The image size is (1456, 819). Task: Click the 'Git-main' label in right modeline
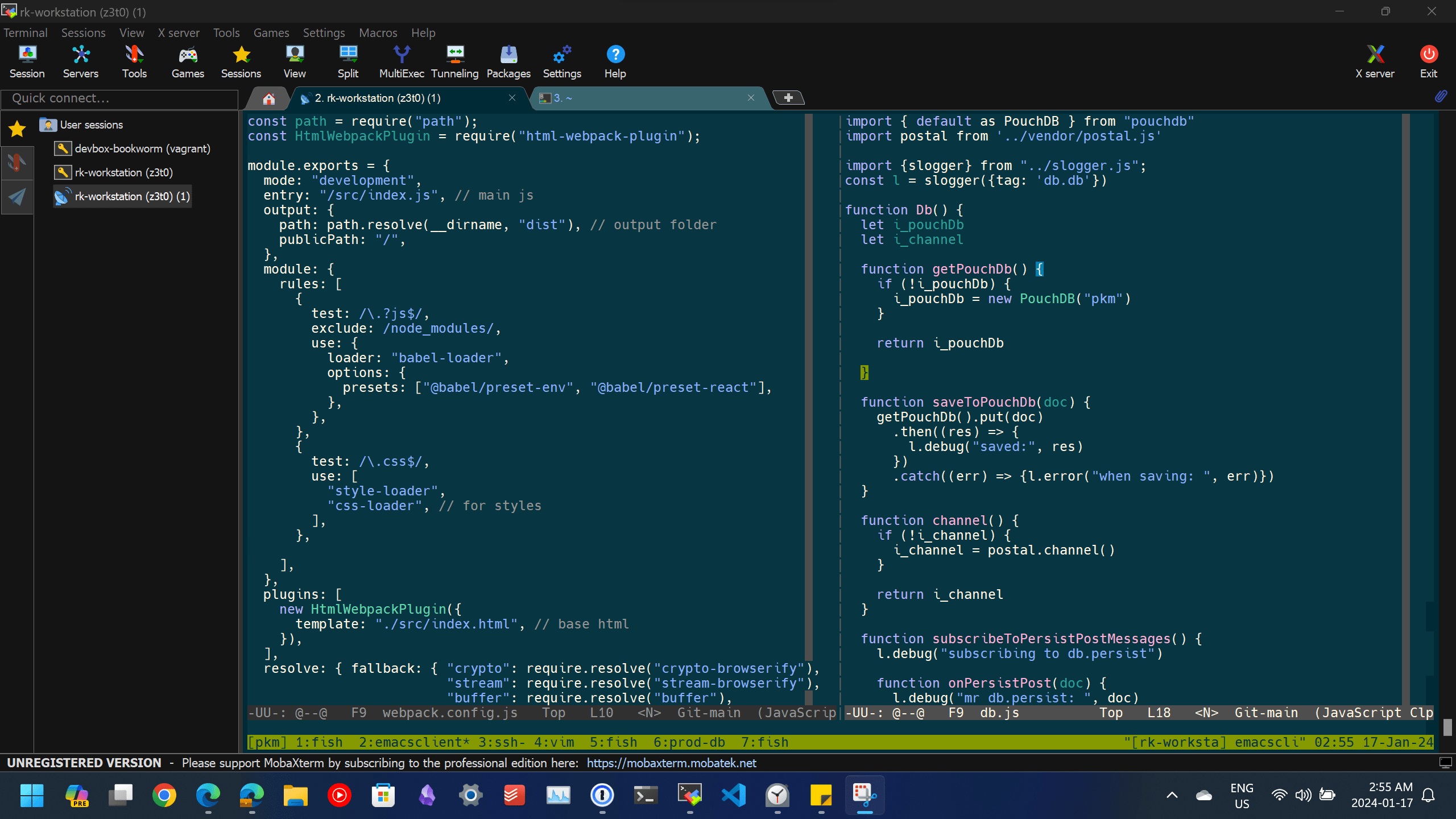(x=1267, y=713)
